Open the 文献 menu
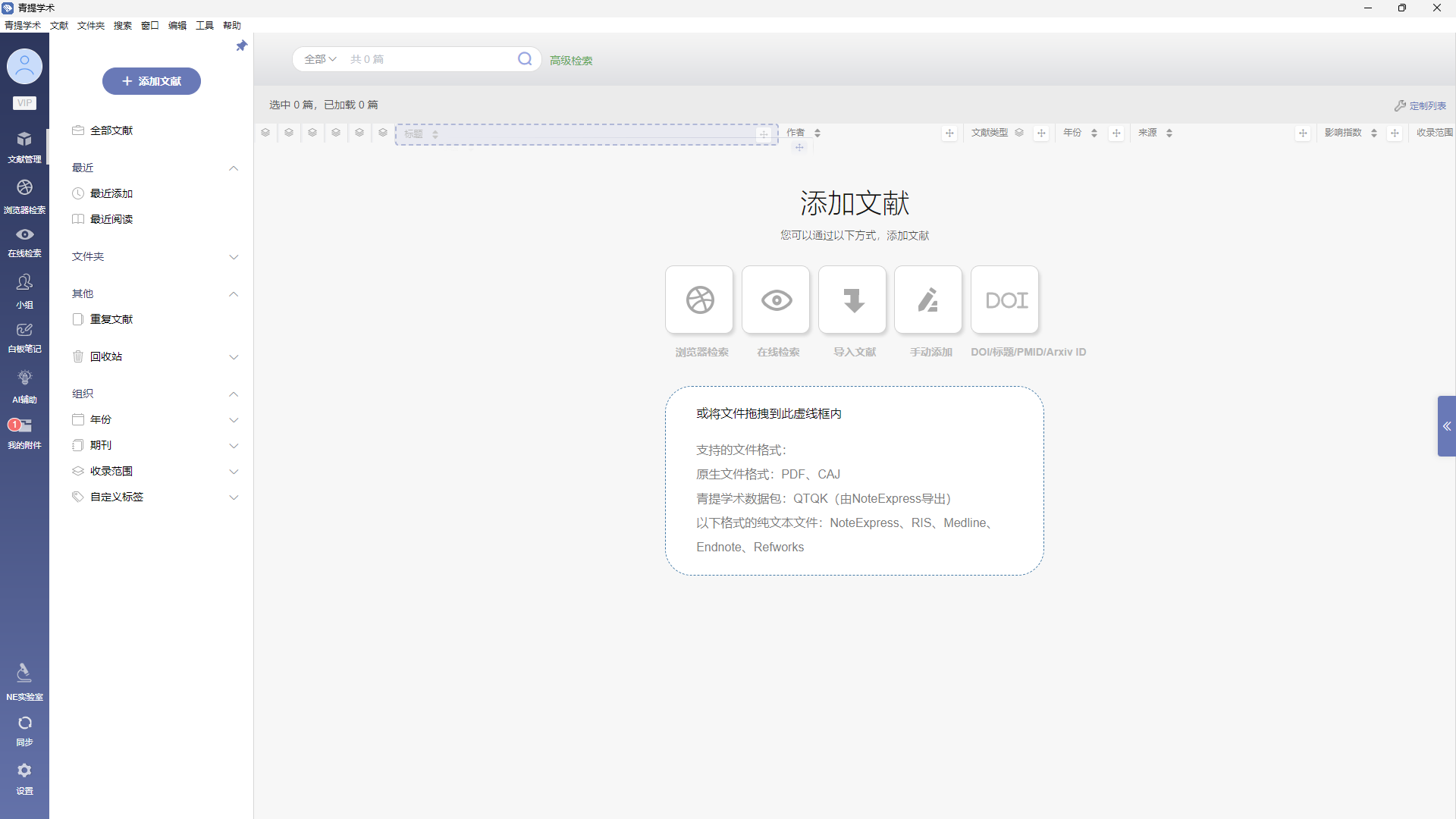1456x819 pixels. [x=59, y=26]
